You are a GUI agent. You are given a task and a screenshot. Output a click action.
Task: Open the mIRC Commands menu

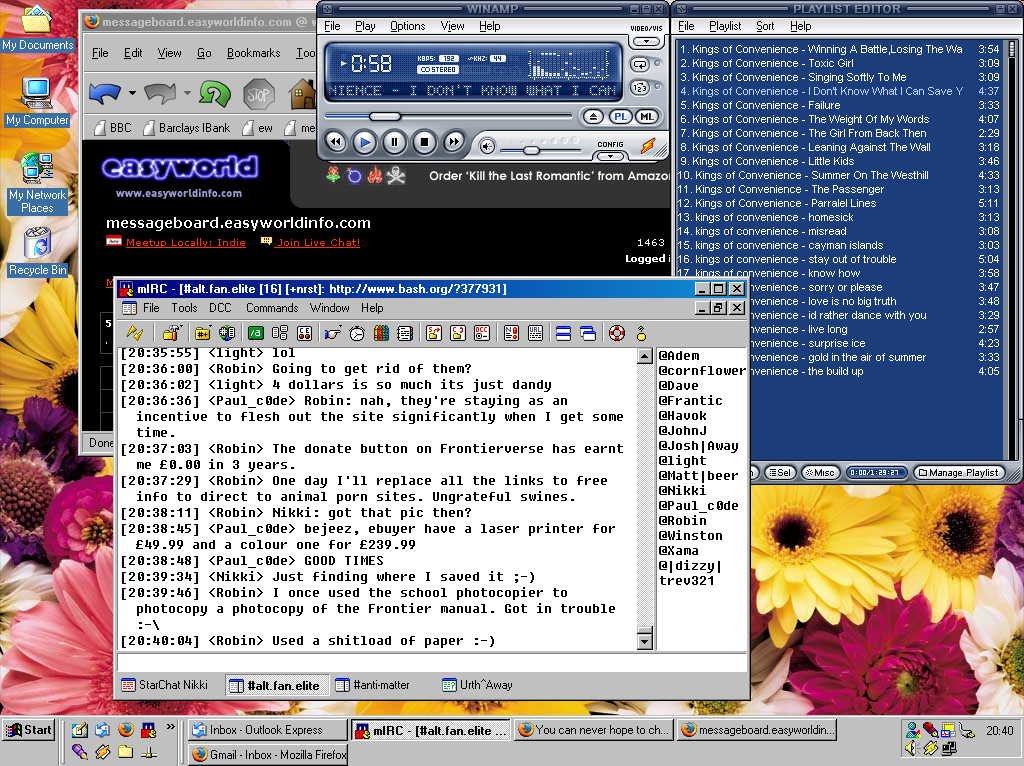point(271,308)
